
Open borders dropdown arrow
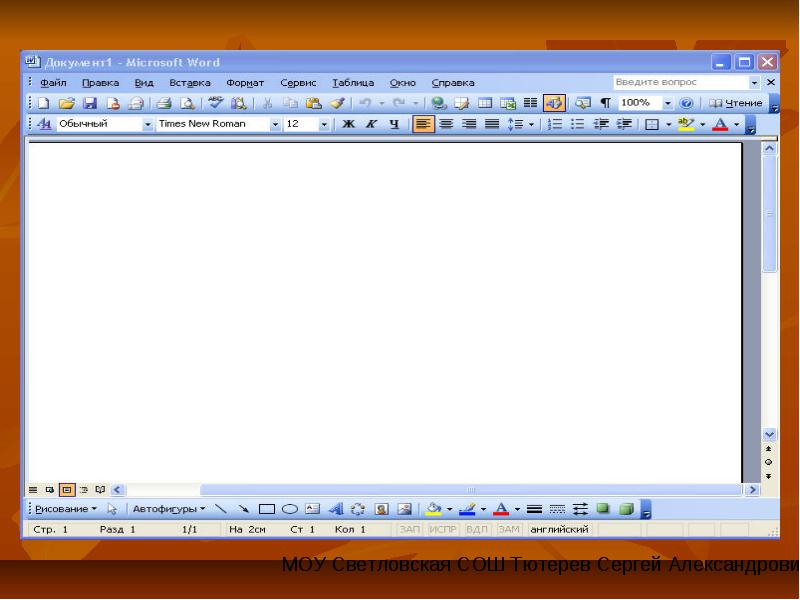coord(668,124)
